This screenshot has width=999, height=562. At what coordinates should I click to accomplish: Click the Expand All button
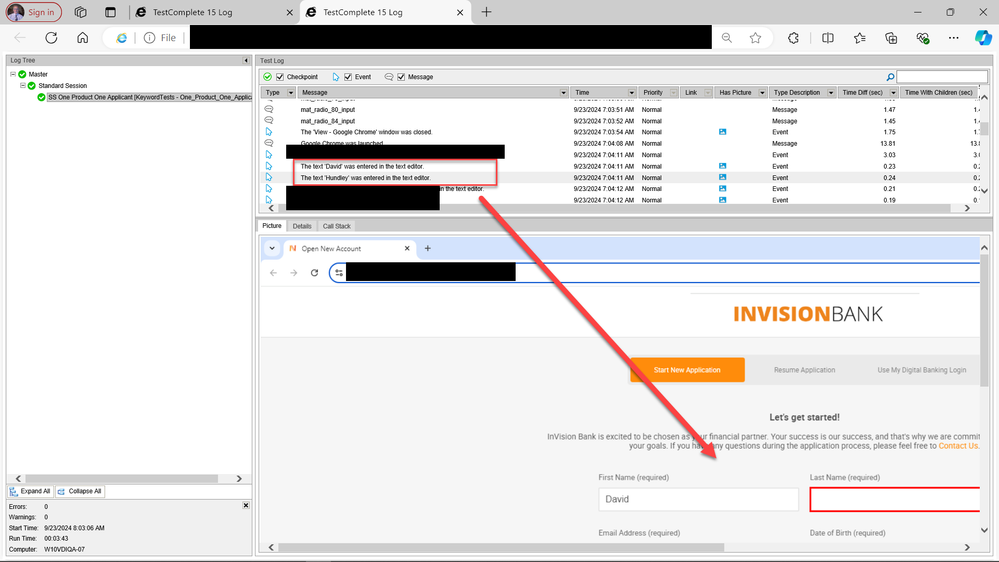(31, 491)
